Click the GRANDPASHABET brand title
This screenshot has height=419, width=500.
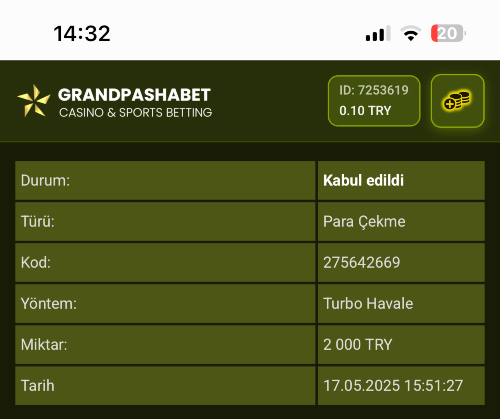pyautogui.click(x=134, y=95)
